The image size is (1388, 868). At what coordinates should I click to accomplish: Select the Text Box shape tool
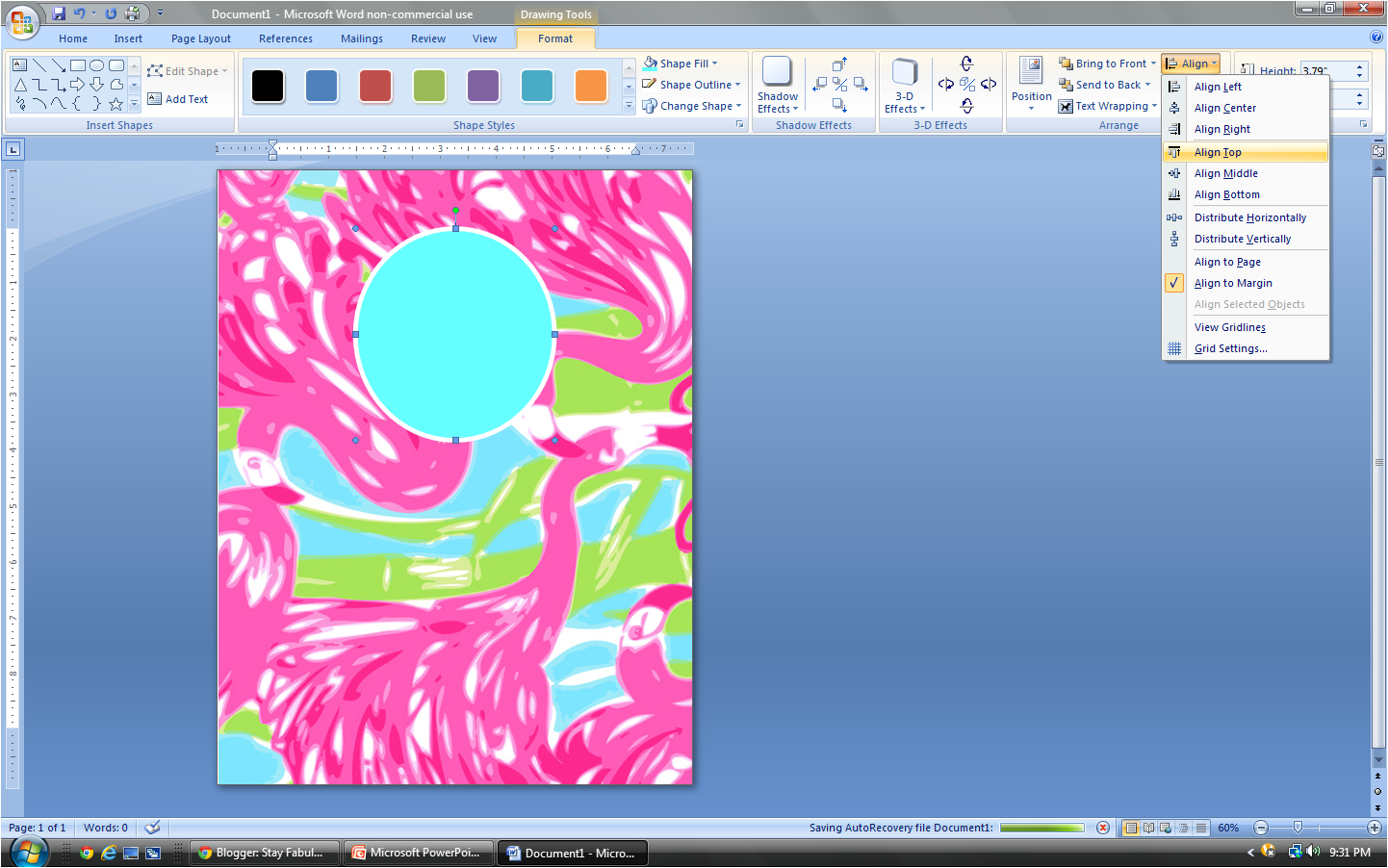[x=19, y=65]
